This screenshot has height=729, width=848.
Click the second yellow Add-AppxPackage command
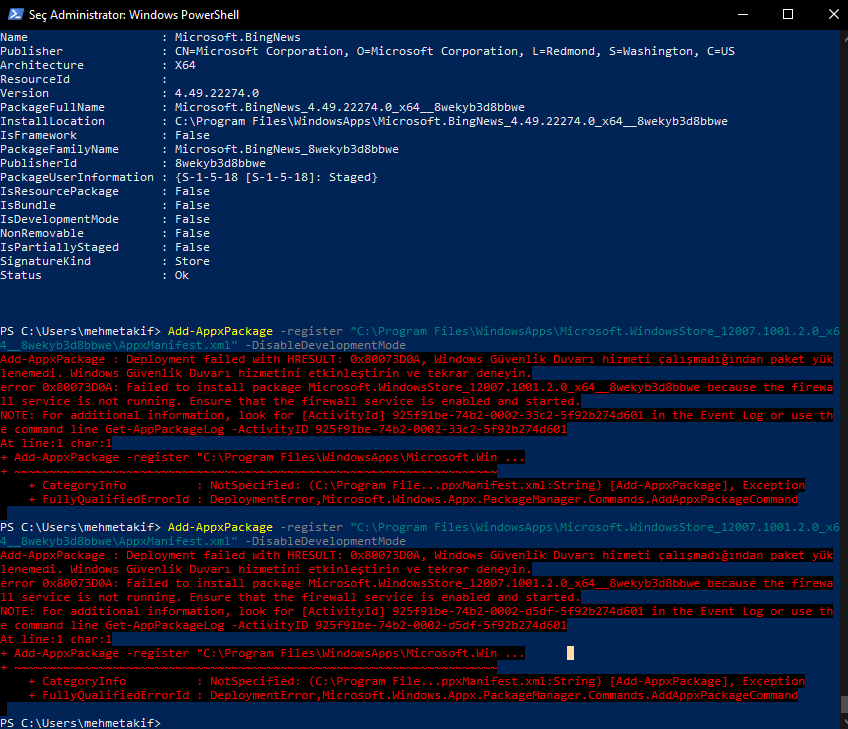pyautogui.click(x=220, y=526)
